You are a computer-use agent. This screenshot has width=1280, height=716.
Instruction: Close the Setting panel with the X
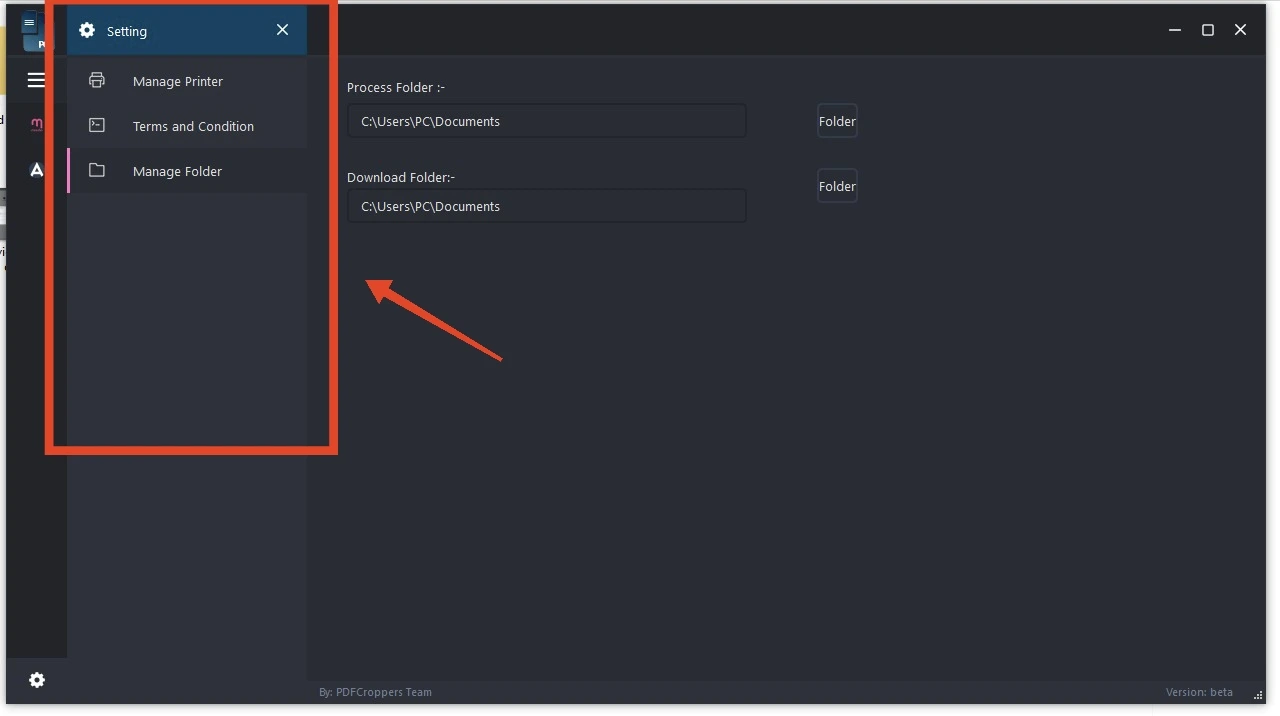[x=282, y=30]
